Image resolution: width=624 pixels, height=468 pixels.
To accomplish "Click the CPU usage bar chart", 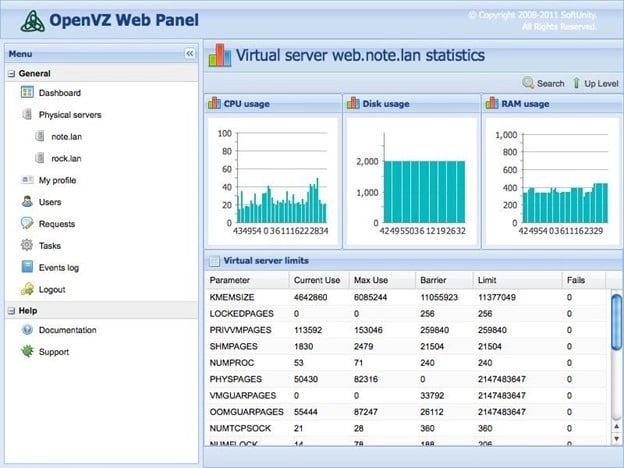I will coord(273,181).
